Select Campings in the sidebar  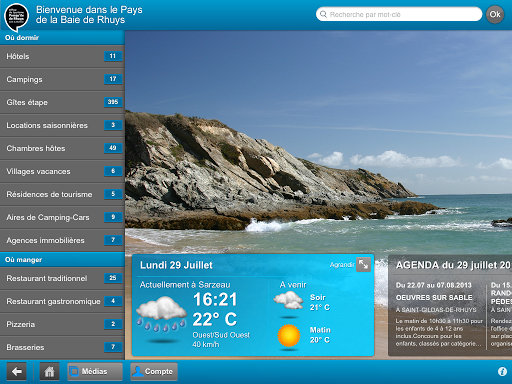62,79
